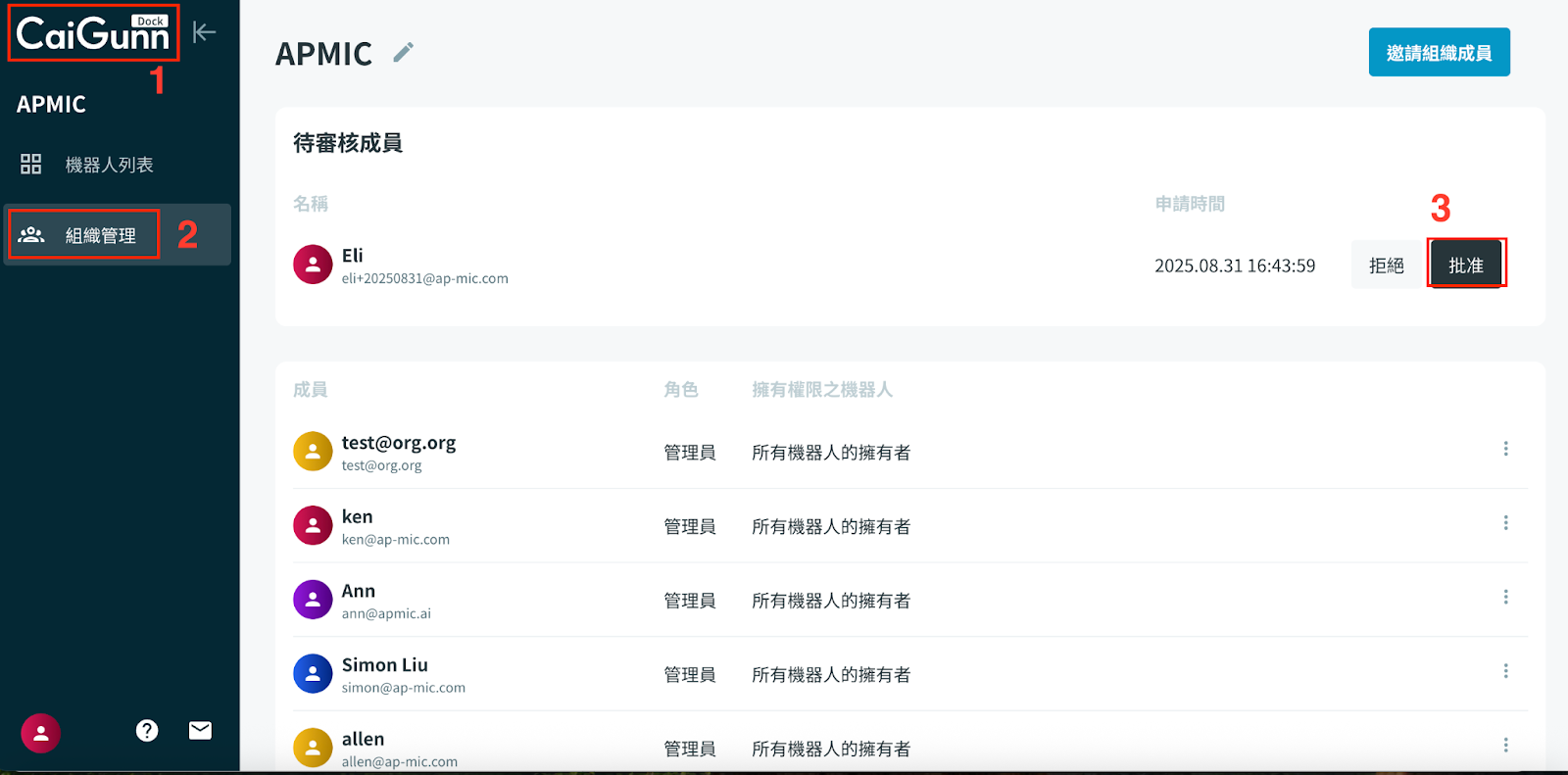Image resolution: width=1568 pixels, height=775 pixels.
Task: Collapse the sidebar with arrow icon
Action: tap(204, 32)
